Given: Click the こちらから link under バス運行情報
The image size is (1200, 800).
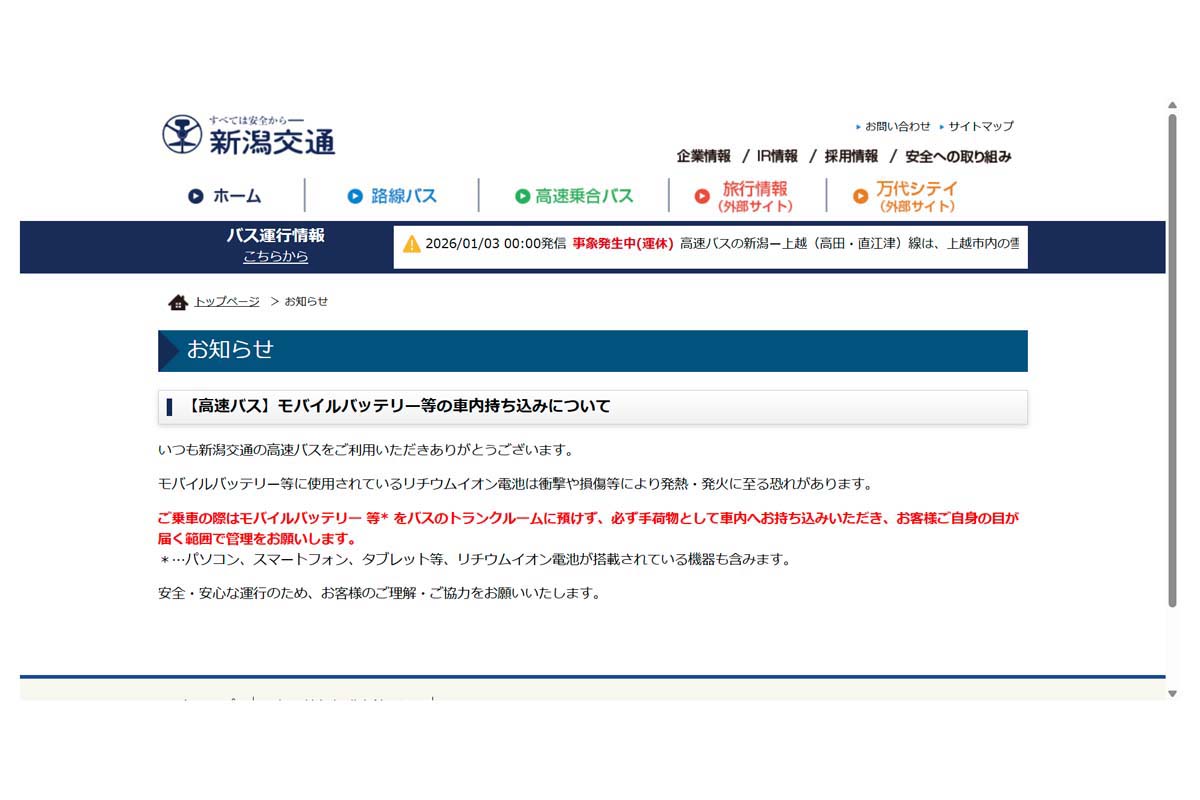Looking at the screenshot, I should point(275,254).
